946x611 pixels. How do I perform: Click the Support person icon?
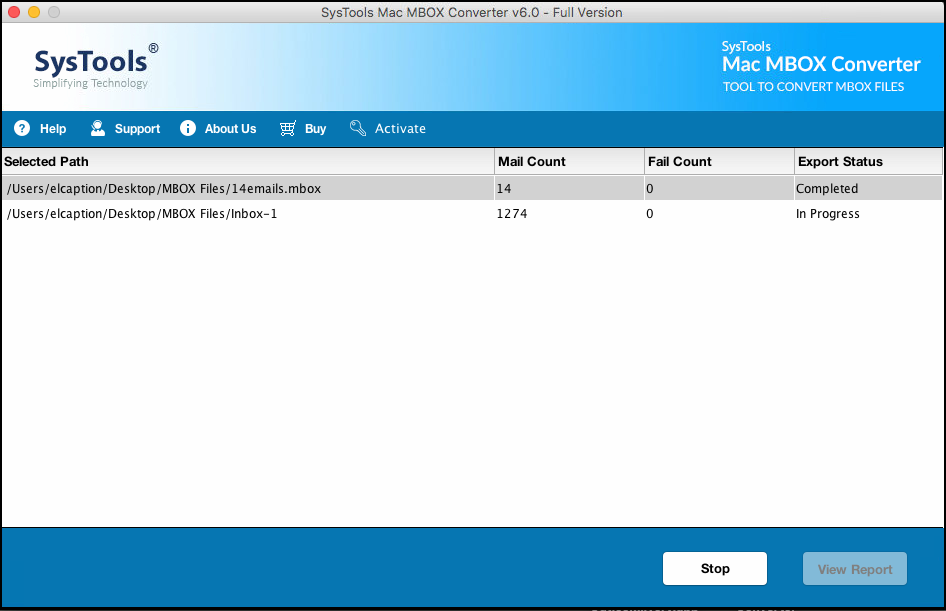click(98, 128)
